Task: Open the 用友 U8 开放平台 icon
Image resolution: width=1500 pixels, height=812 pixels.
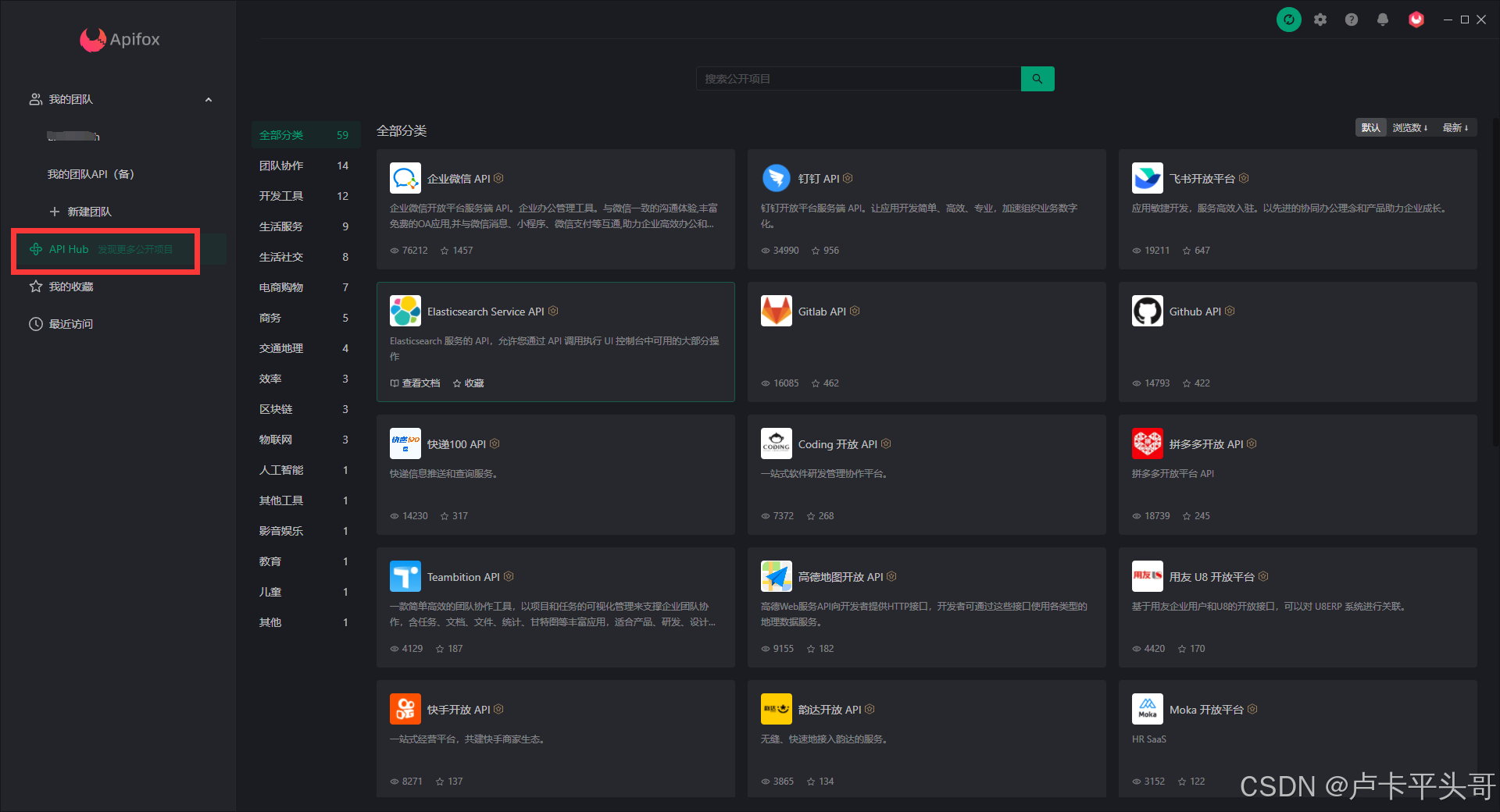Action: click(1148, 576)
